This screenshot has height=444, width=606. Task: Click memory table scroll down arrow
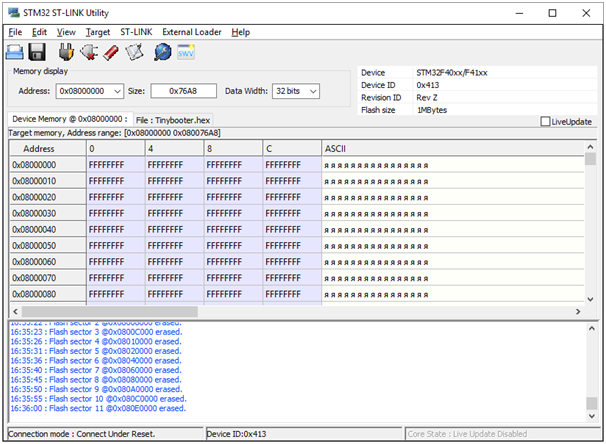[590, 299]
